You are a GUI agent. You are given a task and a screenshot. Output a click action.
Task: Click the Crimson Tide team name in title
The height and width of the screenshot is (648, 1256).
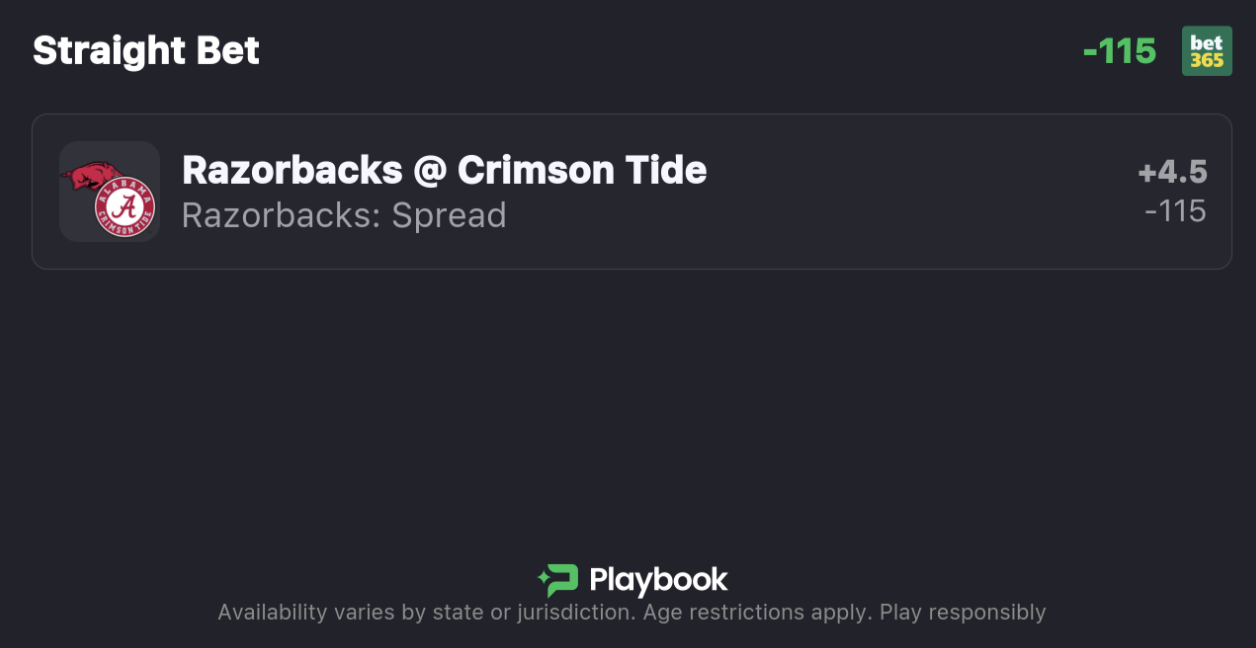tap(582, 171)
